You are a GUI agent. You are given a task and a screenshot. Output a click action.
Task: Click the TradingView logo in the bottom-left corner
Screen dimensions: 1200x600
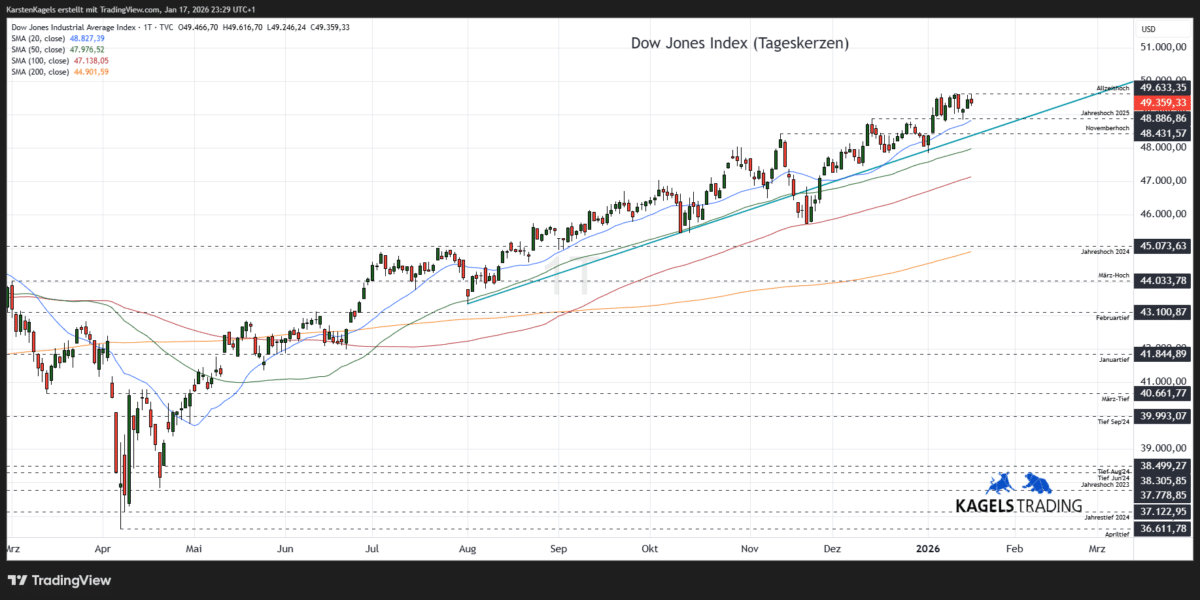(x=60, y=580)
